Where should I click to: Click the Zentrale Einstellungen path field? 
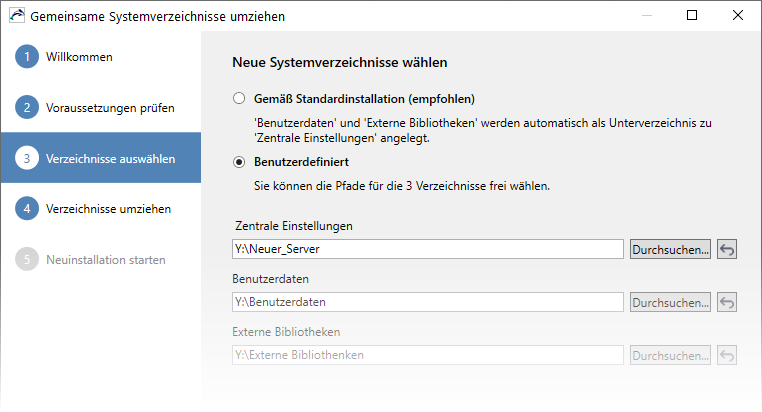(428, 249)
